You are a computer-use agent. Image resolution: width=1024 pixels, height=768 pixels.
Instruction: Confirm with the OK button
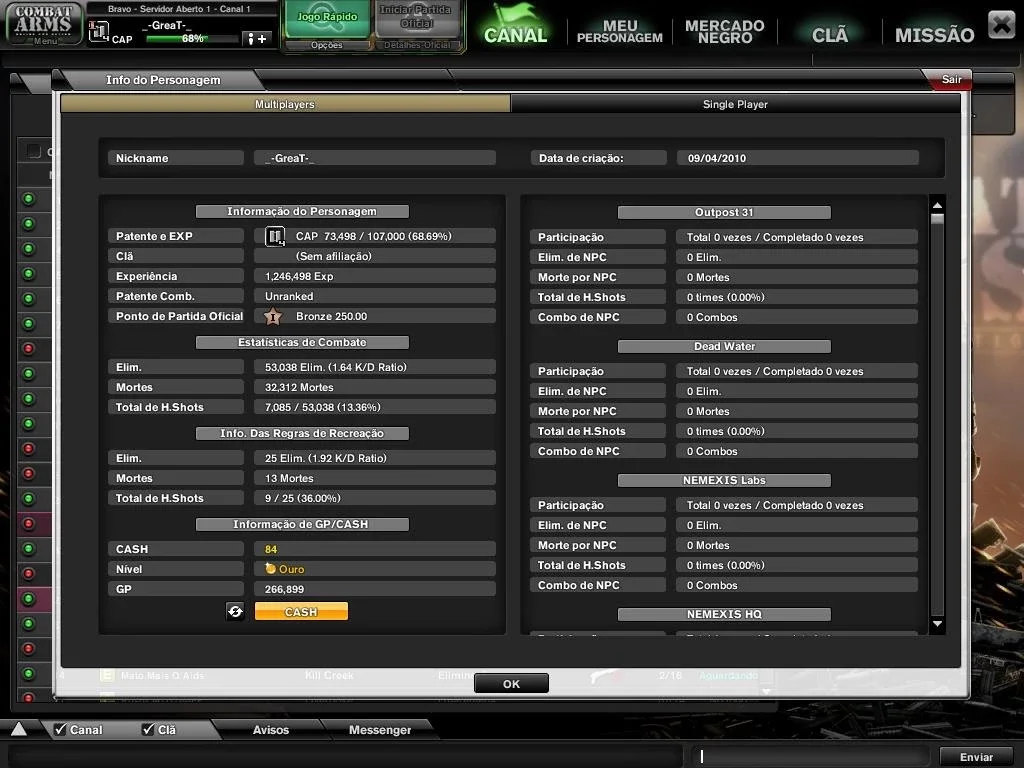click(511, 683)
